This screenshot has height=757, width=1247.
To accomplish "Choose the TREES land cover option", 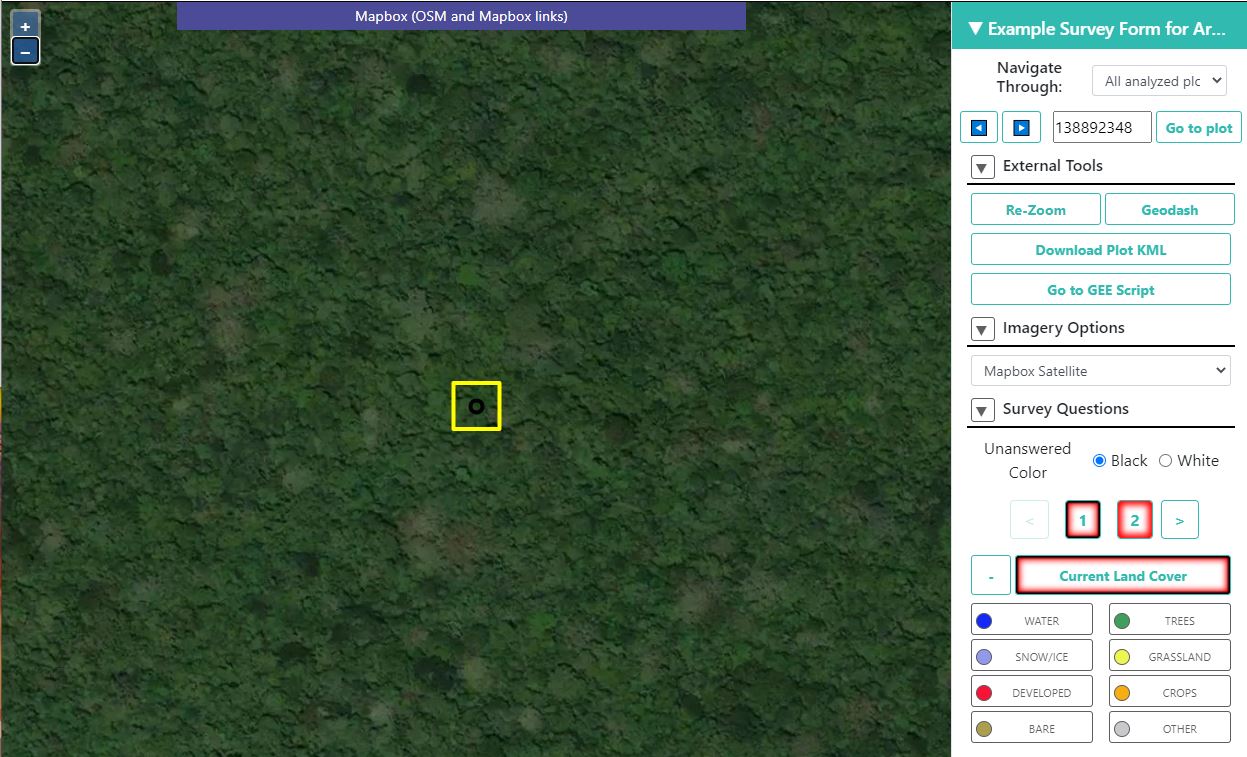I will point(1169,621).
